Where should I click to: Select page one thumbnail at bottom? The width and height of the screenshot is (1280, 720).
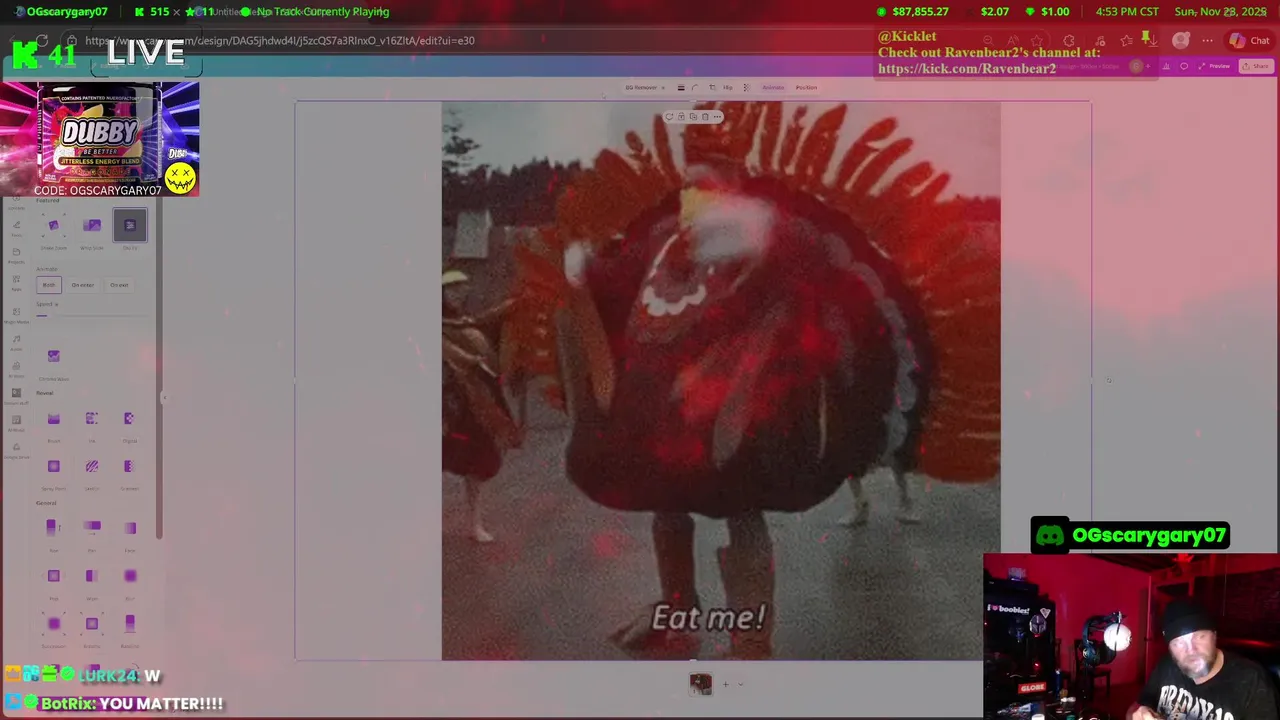pos(700,684)
